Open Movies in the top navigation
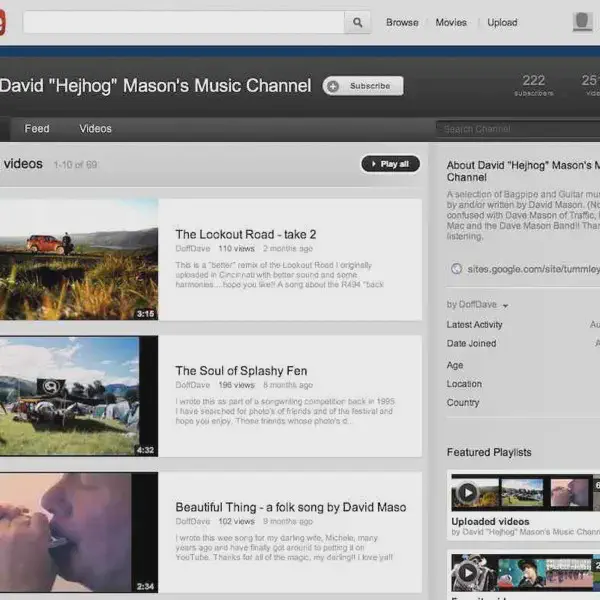The height and width of the screenshot is (600, 600). click(x=451, y=22)
